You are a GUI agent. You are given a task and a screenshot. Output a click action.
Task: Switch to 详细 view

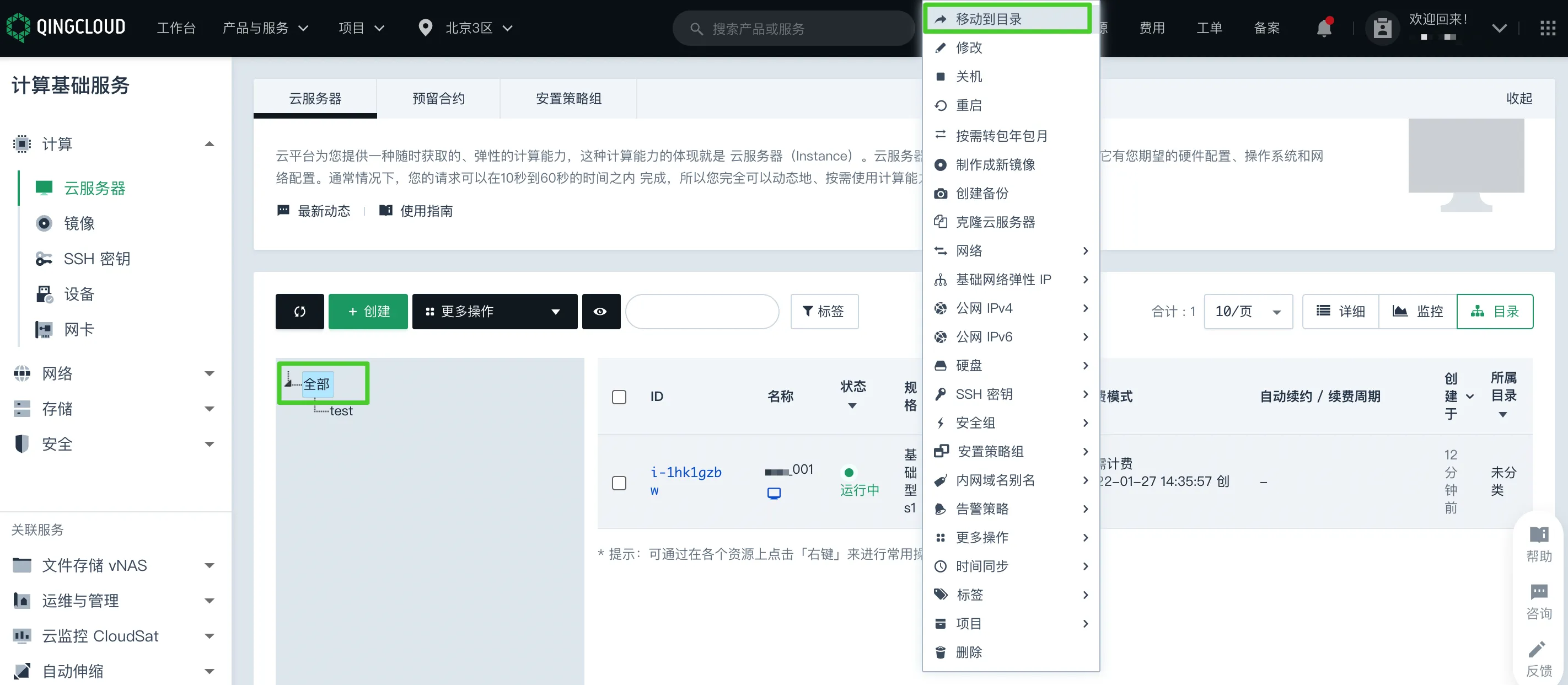(x=1340, y=311)
